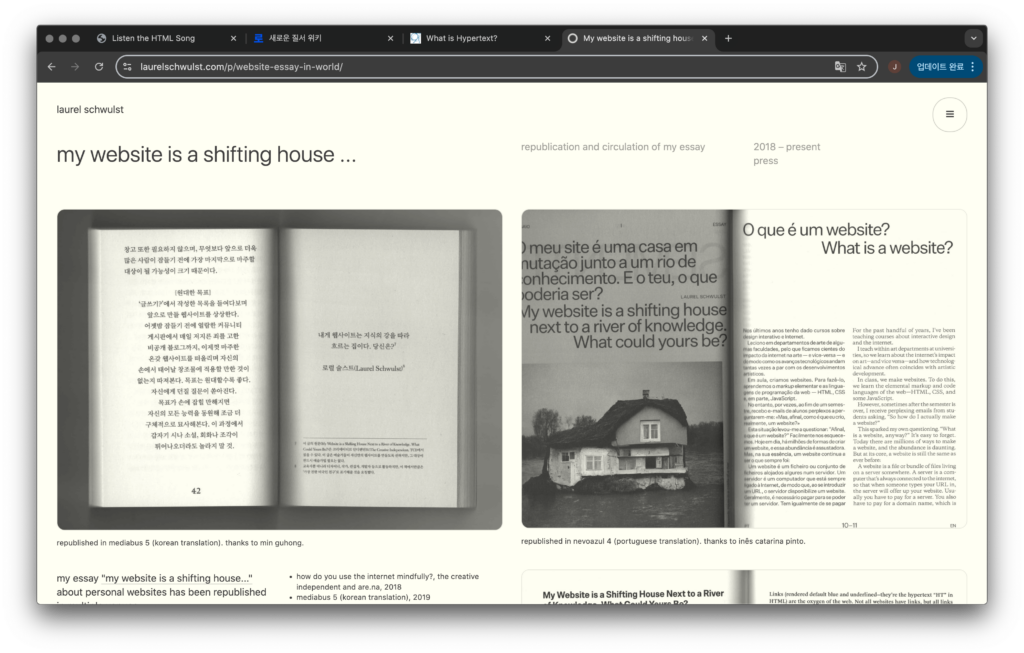This screenshot has width=1024, height=653.
Task: Open the Chrome profile avatar
Action: 894,67
